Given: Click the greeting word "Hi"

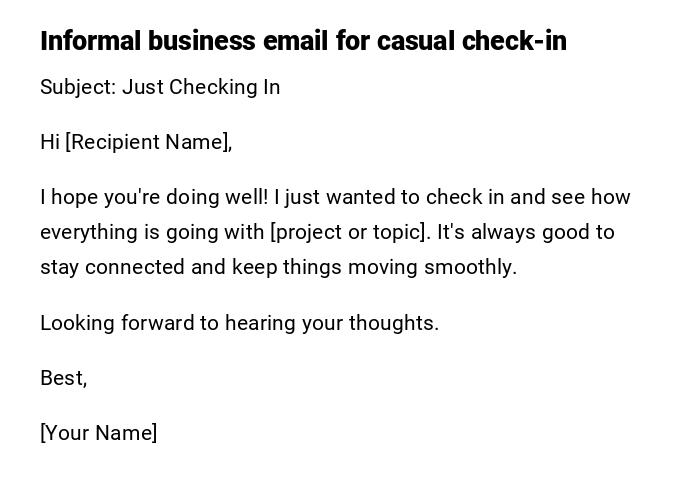Looking at the screenshot, I should click(x=50, y=142).
